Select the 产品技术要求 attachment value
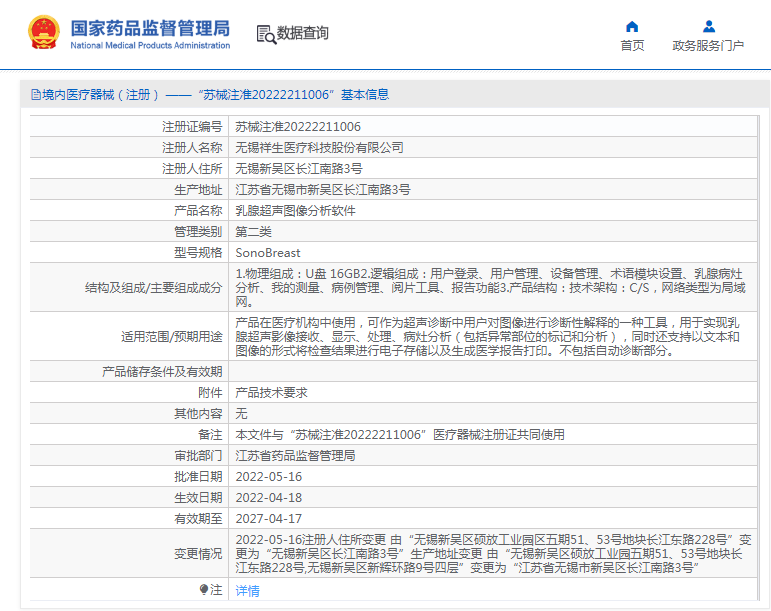 [x=271, y=393]
